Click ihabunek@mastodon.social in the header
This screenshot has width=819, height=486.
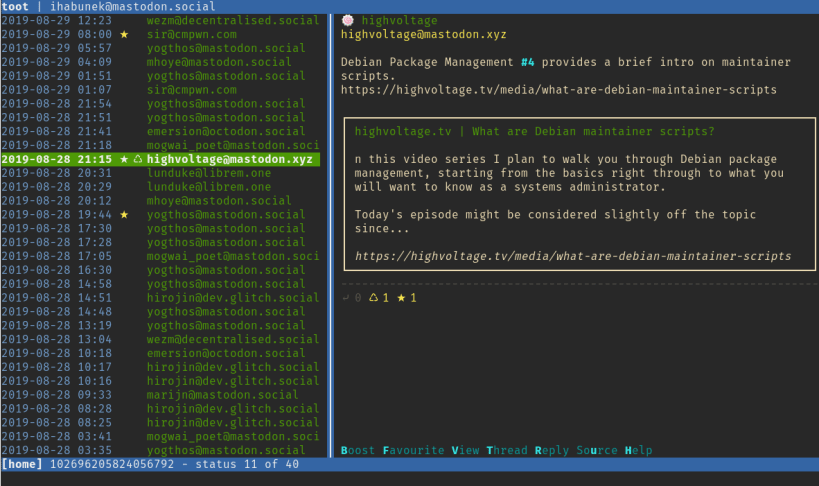tap(133, 7)
